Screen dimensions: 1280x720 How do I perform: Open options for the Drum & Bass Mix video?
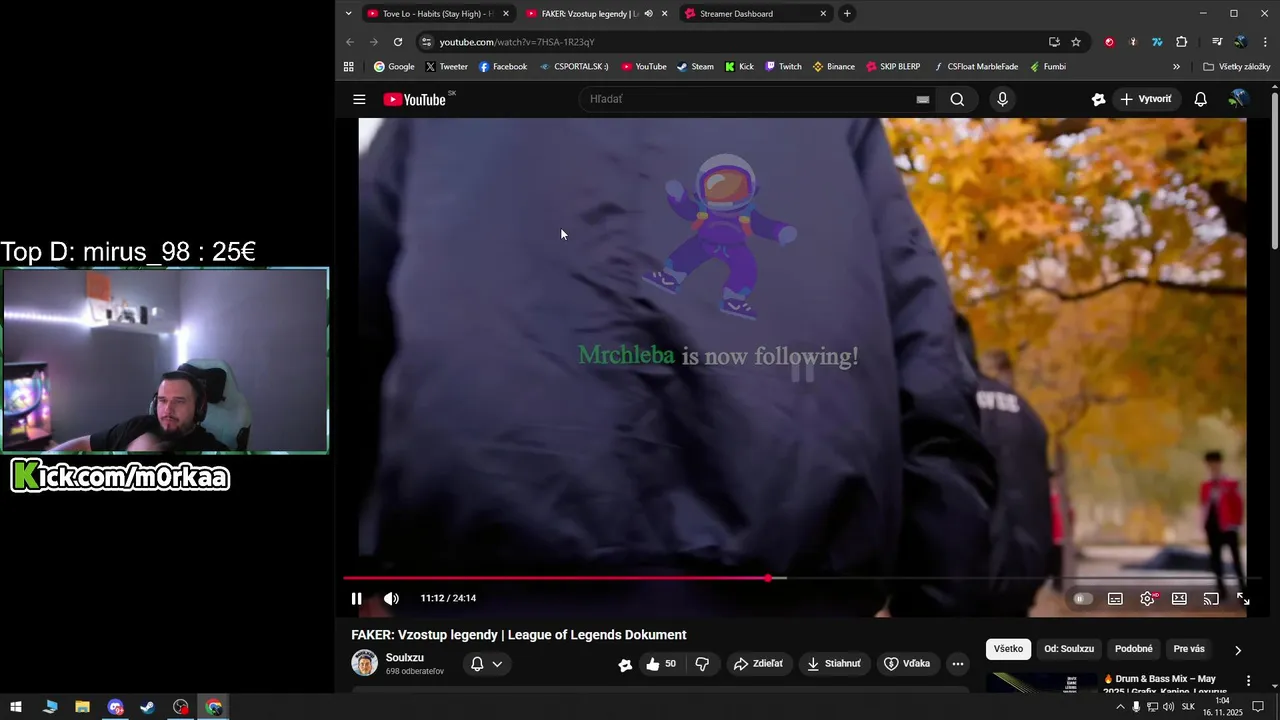point(1248,681)
